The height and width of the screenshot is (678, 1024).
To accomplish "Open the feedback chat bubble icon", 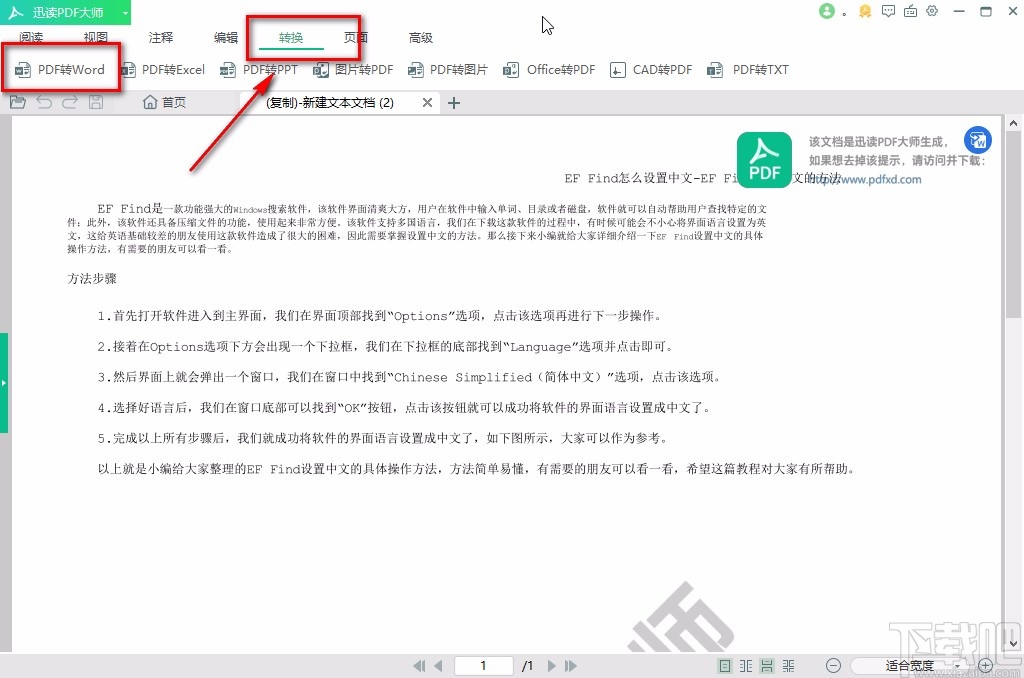I will pyautogui.click(x=888, y=11).
